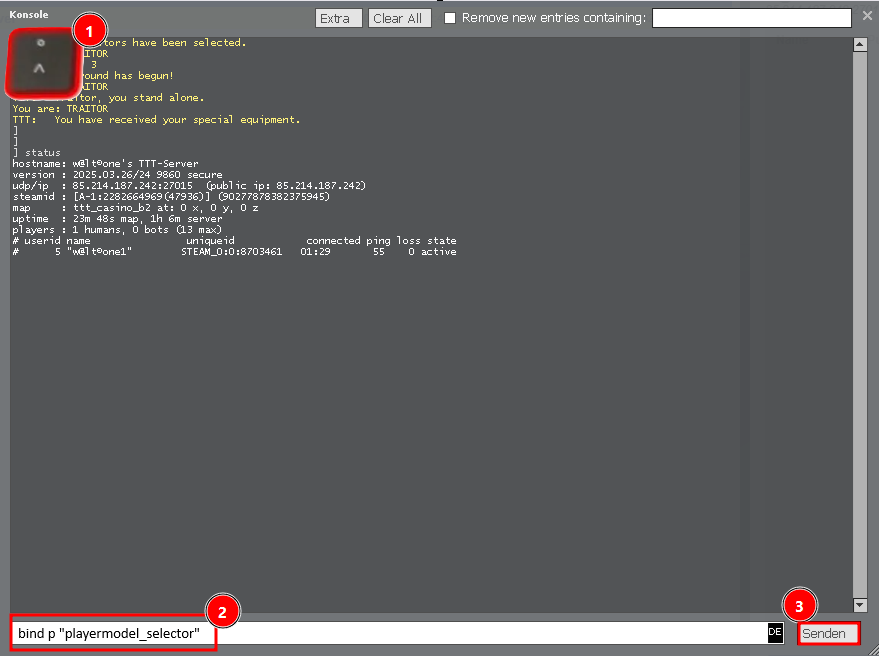The image size is (879, 656).
Task: Click the scrollbar up arrow
Action: [860, 44]
